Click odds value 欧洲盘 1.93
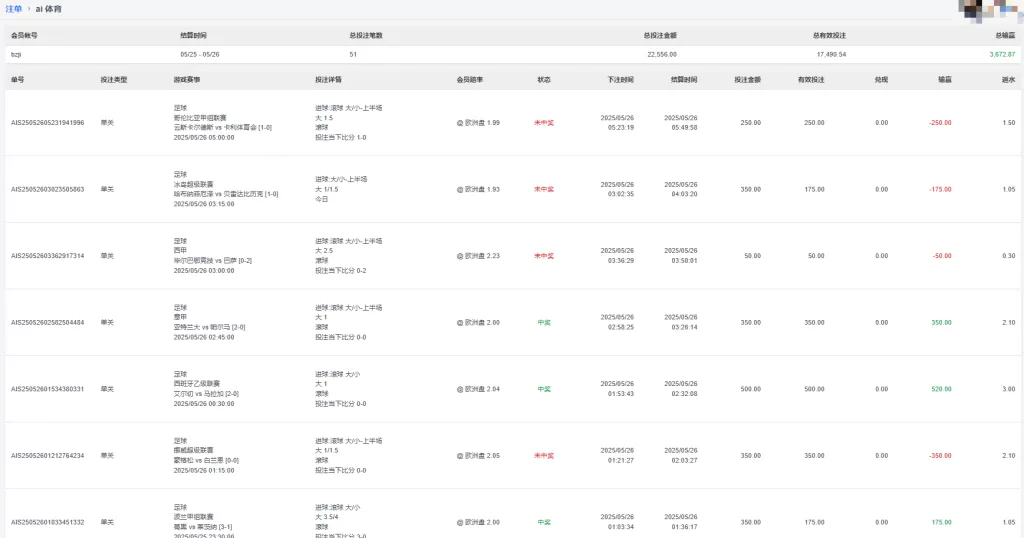Image resolution: width=1024 pixels, height=538 pixels. 479,189
